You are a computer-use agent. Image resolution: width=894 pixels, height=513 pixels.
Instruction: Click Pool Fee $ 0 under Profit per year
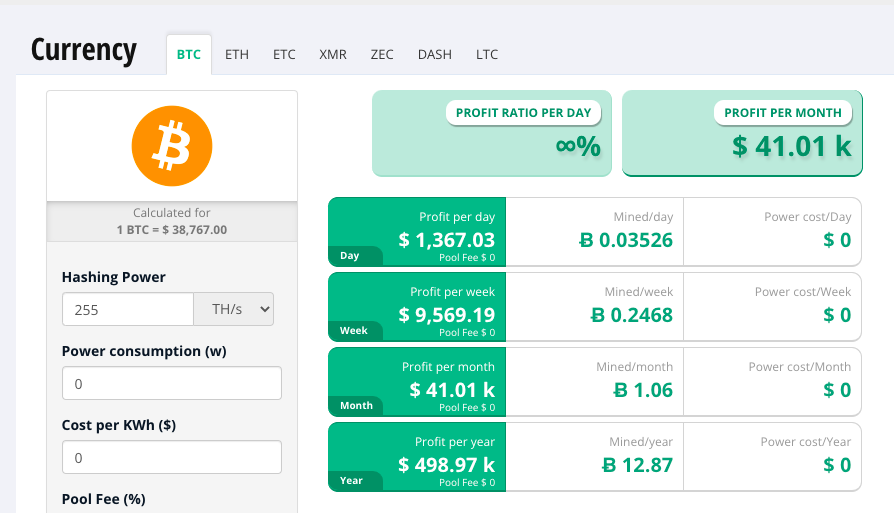point(467,483)
